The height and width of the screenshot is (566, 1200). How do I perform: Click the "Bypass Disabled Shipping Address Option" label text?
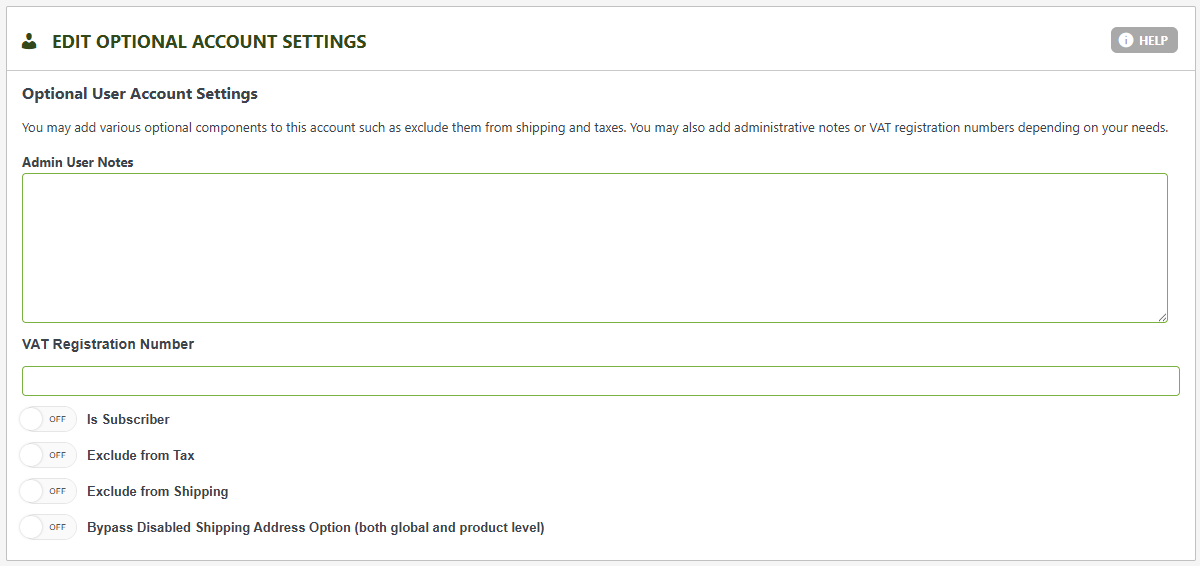click(x=315, y=528)
